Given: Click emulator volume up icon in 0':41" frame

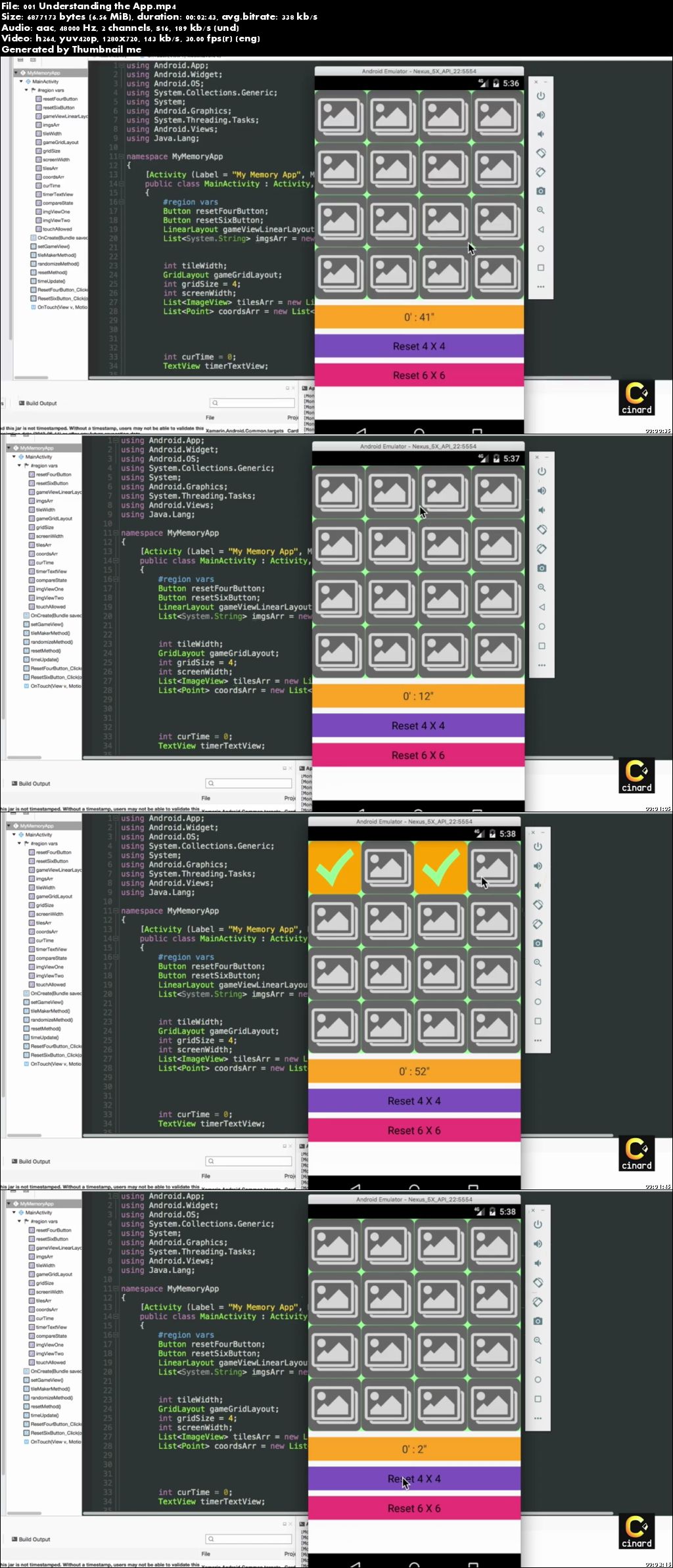Looking at the screenshot, I should [x=540, y=115].
